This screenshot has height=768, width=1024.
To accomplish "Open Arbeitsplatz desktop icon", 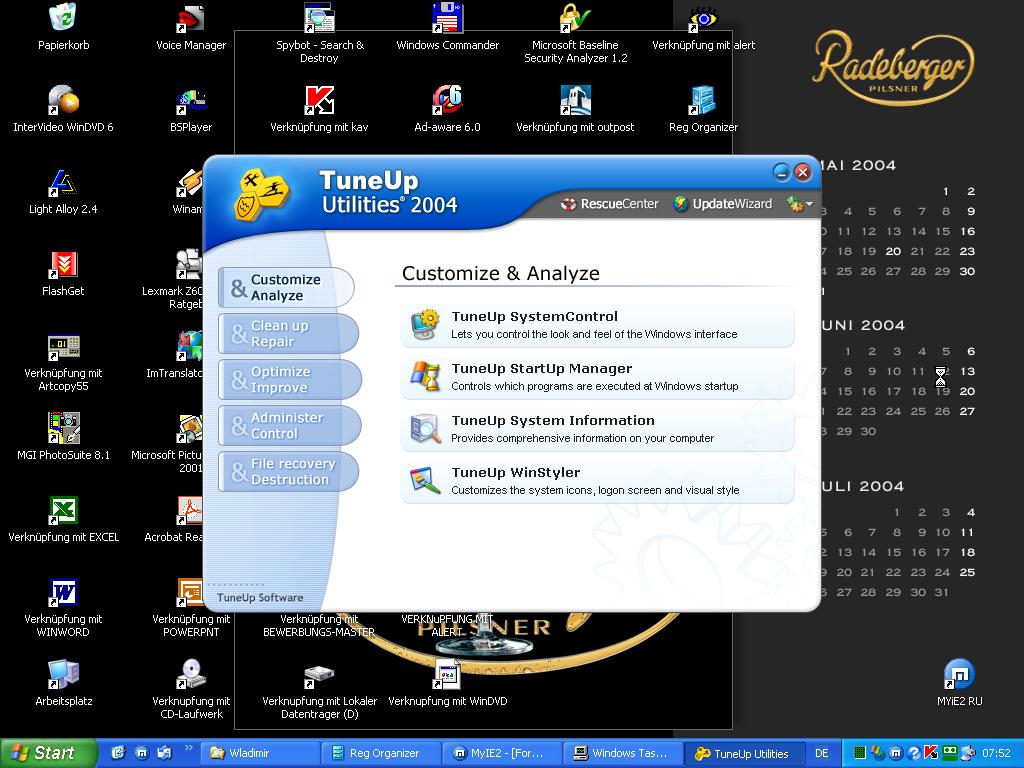I will coord(63,683).
